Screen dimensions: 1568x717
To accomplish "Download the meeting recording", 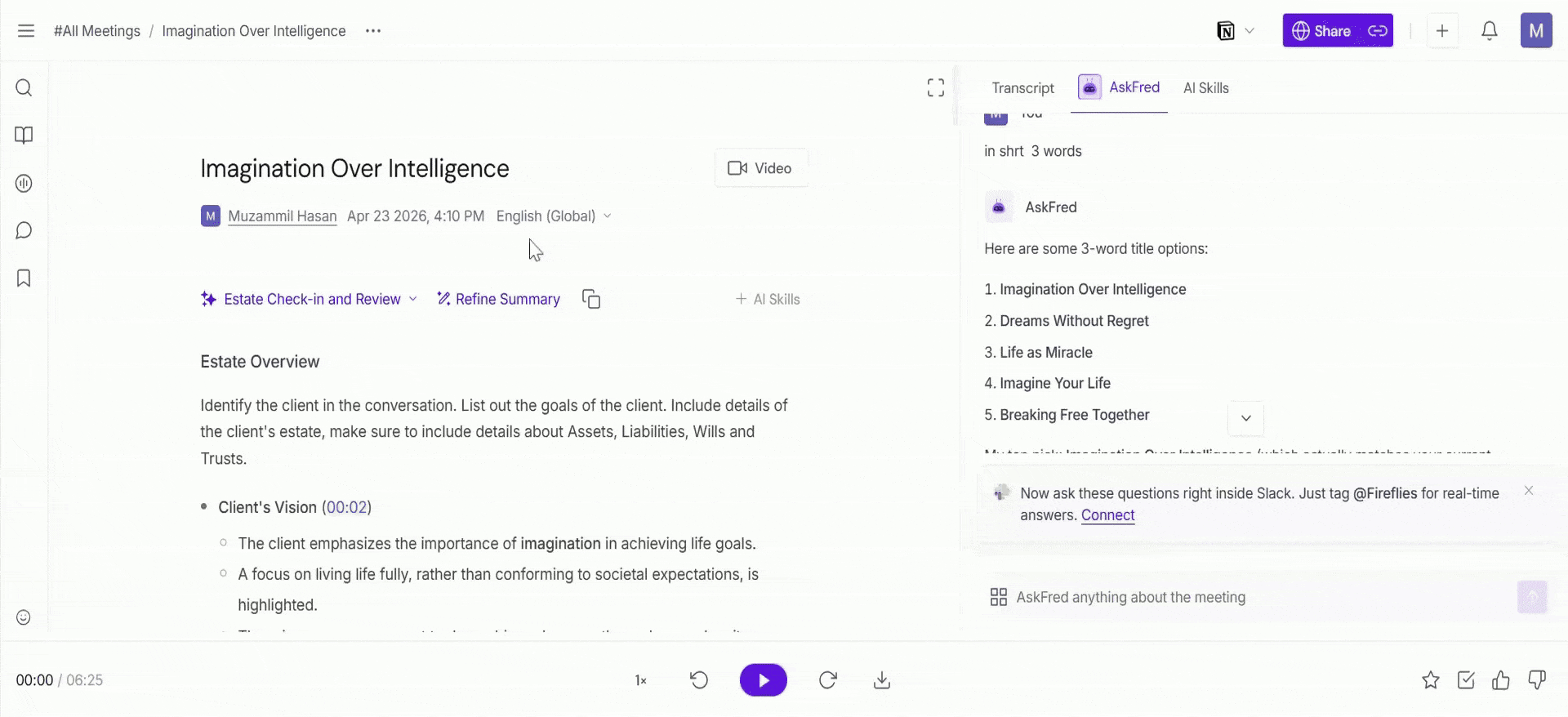I will click(x=882, y=680).
